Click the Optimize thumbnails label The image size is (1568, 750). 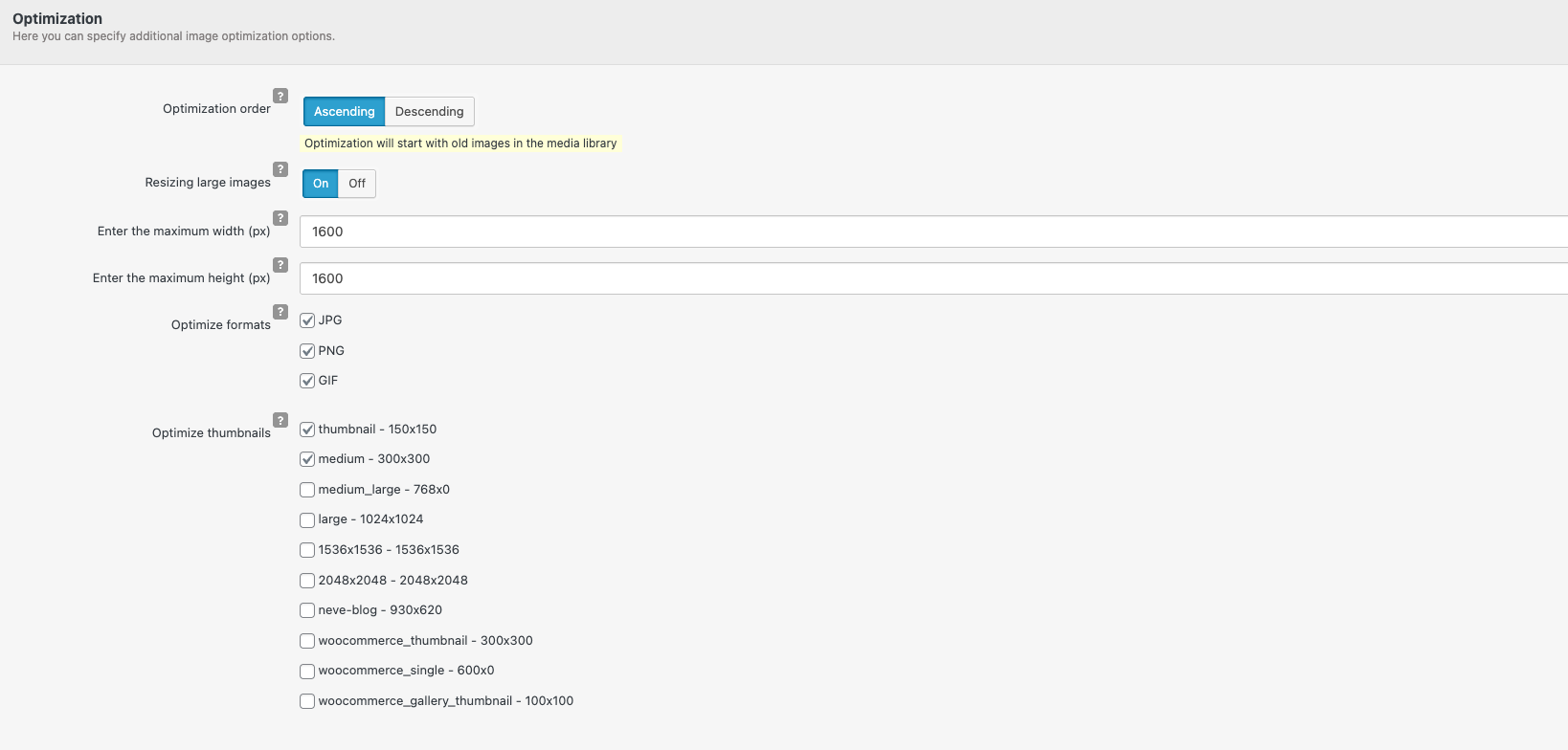click(x=212, y=433)
